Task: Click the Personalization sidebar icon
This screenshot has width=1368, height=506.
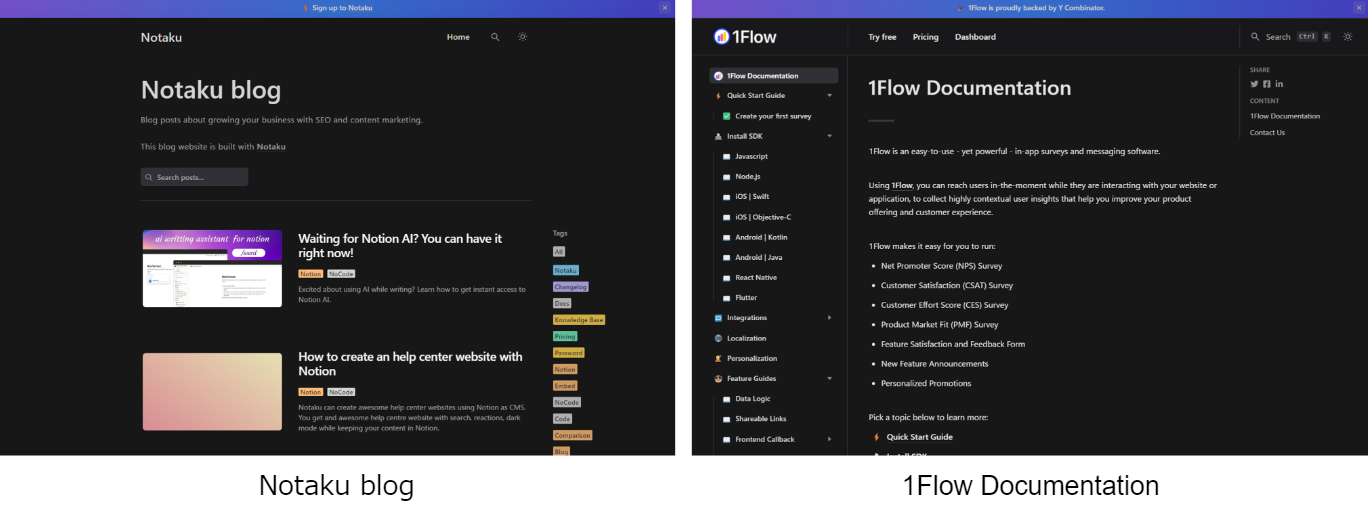Action: click(x=718, y=358)
